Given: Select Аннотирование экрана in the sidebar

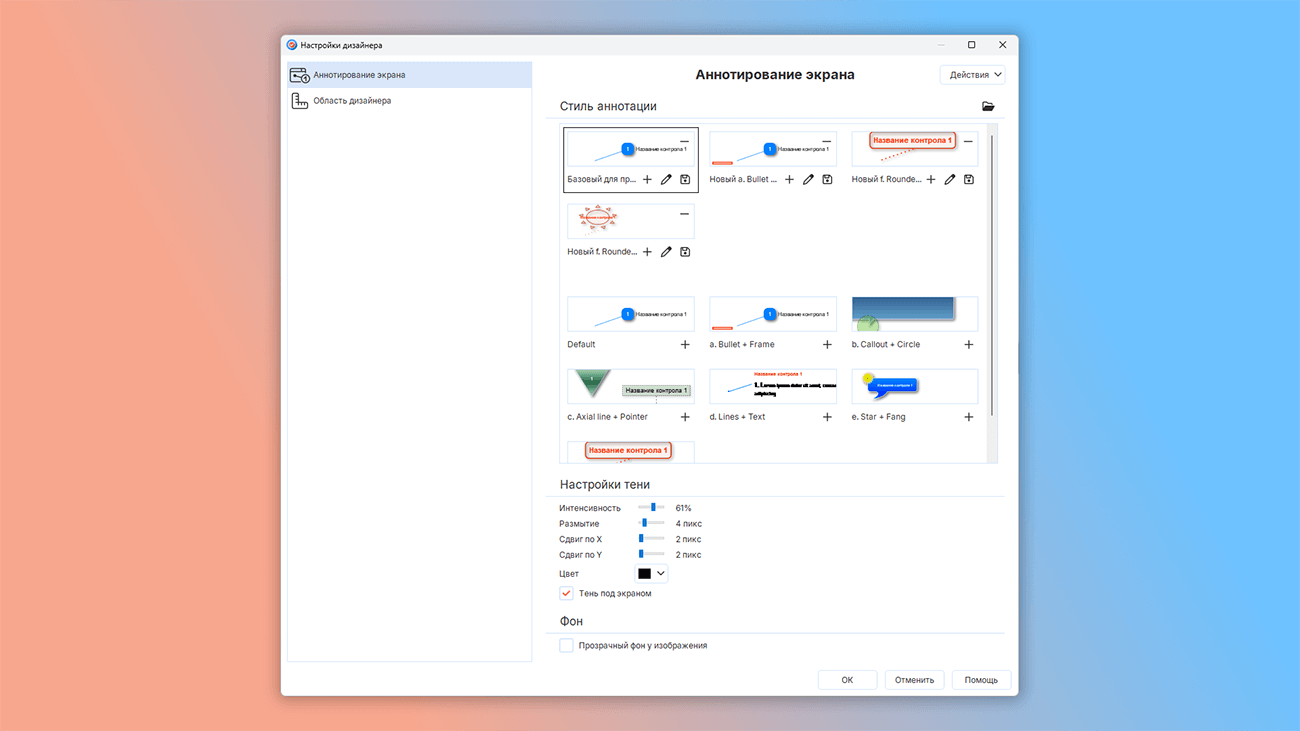Looking at the screenshot, I should pos(359,75).
